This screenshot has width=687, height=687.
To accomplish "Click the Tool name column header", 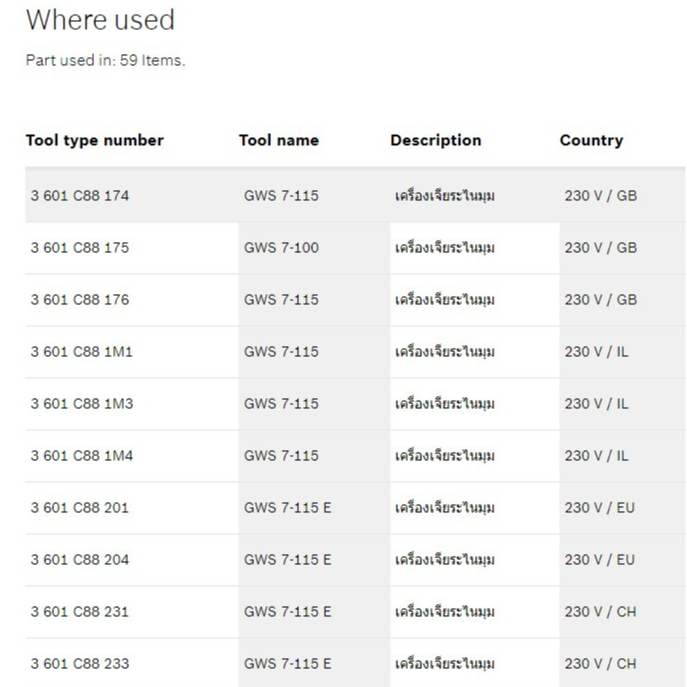I will coord(279,140).
